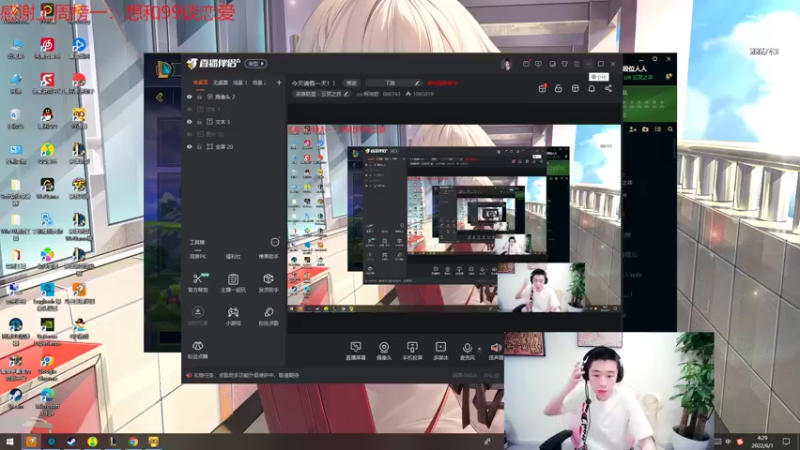Image resolution: width=800 pixels, height=450 pixels.
Task: Open messages icon with red dot in title bar
Action: point(526,64)
